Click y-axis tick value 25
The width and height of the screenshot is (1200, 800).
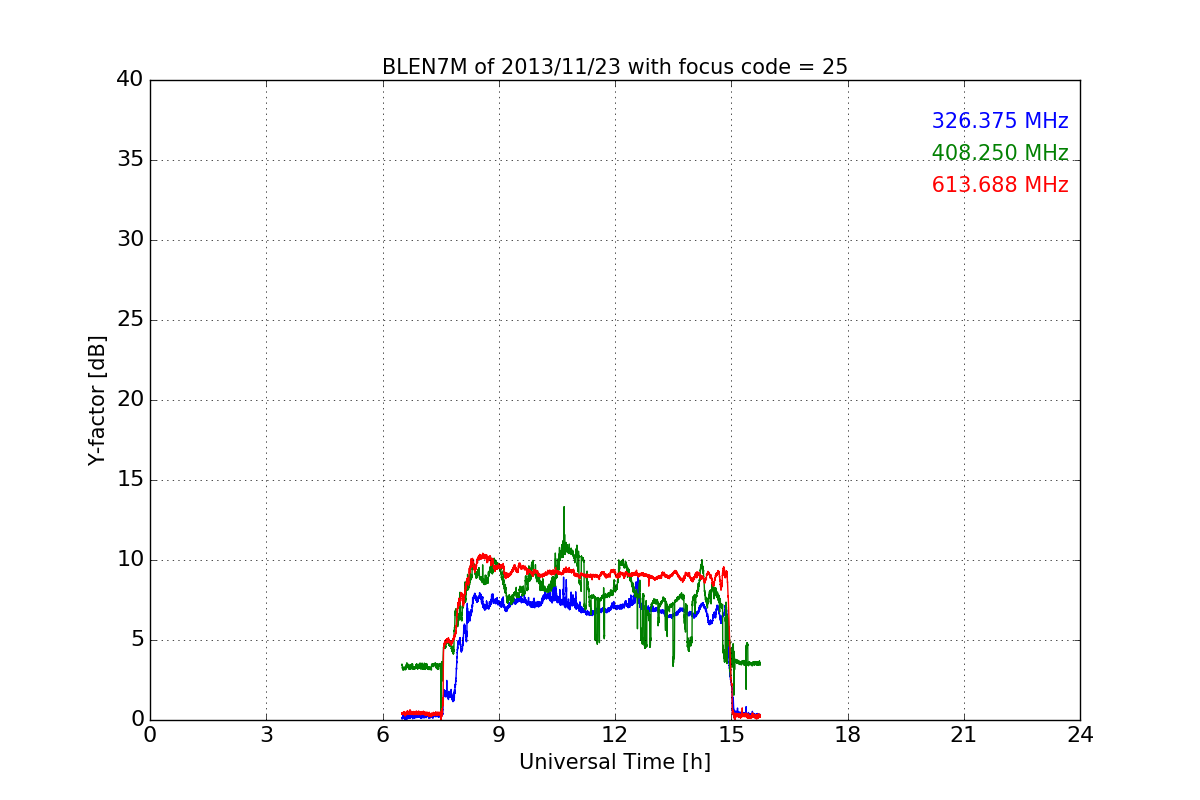click(130, 320)
